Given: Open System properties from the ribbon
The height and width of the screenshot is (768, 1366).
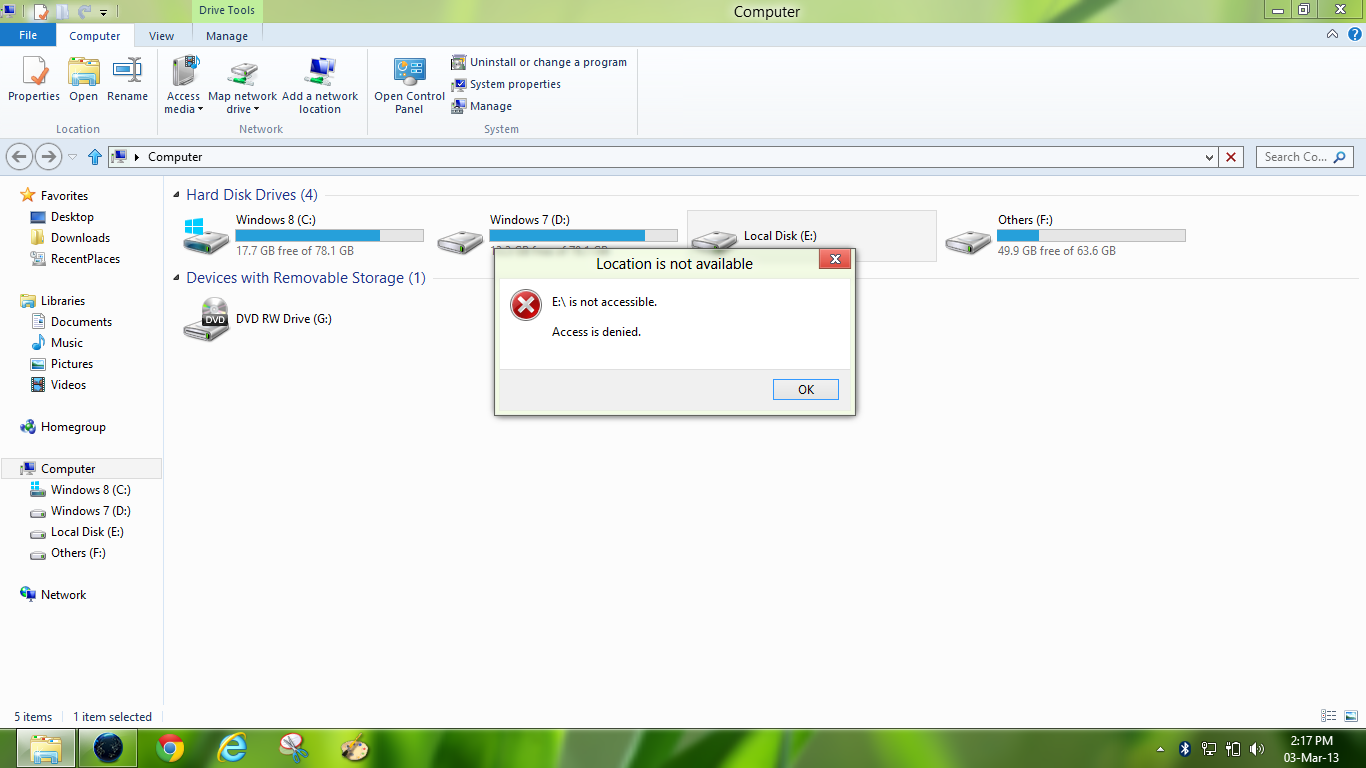Looking at the screenshot, I should point(506,84).
